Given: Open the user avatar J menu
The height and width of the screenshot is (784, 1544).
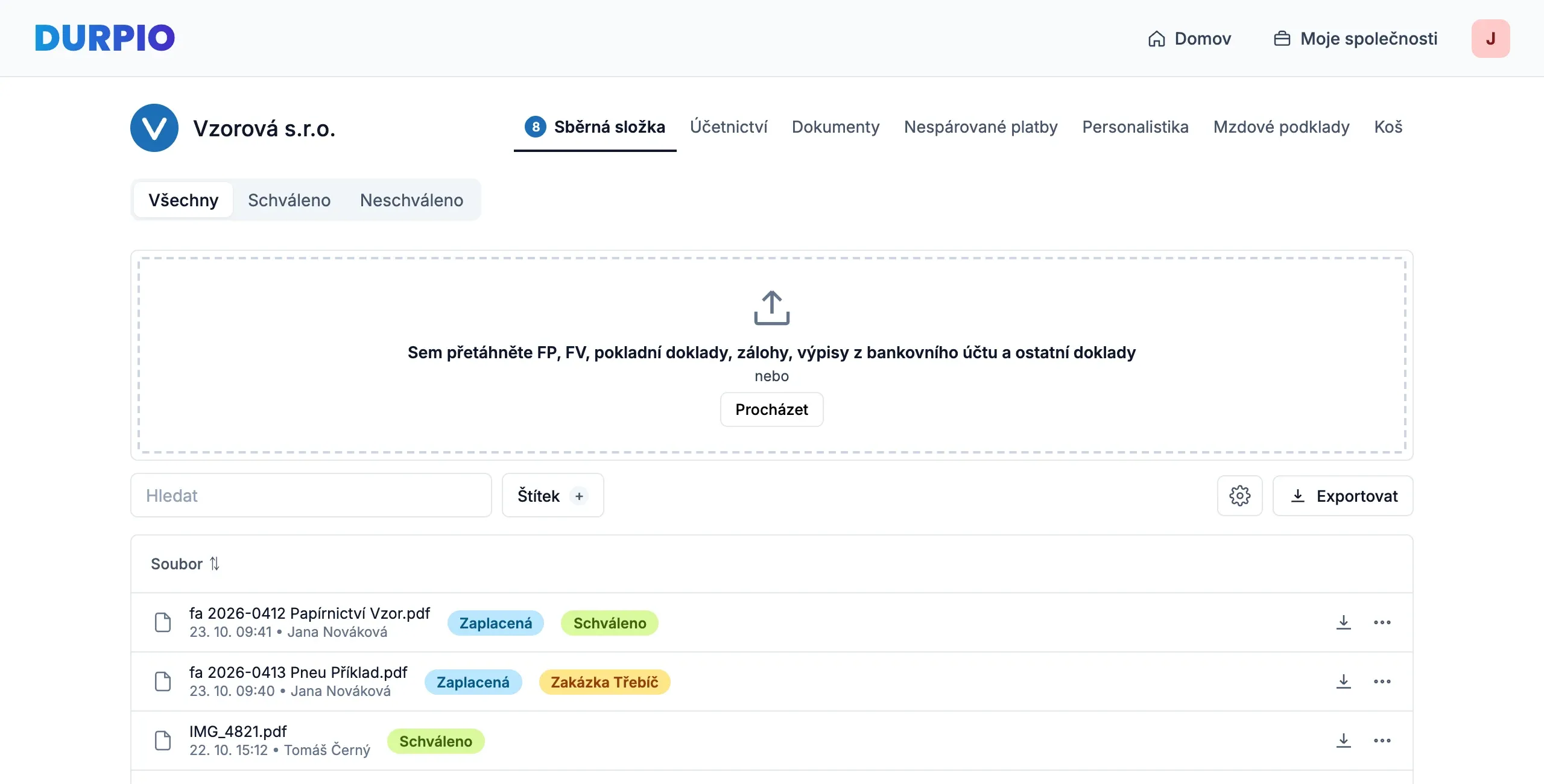Looking at the screenshot, I should tap(1490, 39).
